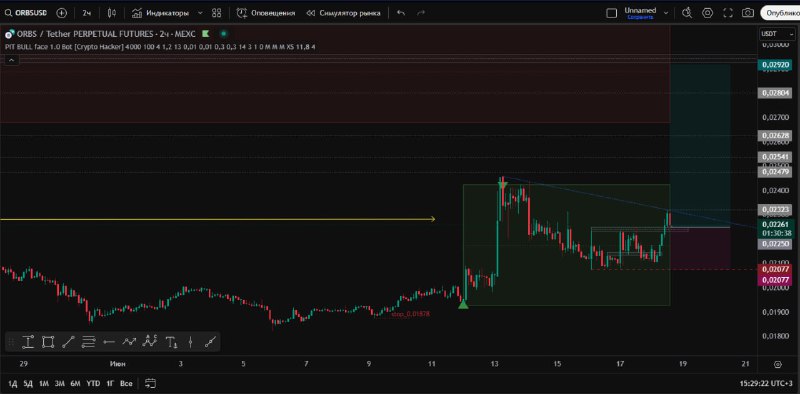Open the ORBSUSD symbol search
This screenshot has height=394, width=800.
[x=26, y=13]
